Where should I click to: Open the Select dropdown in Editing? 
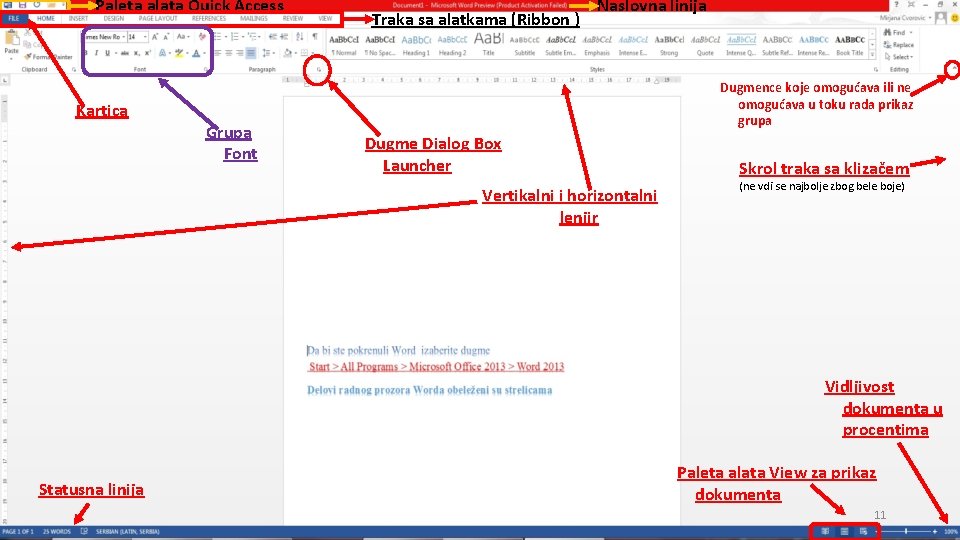[899, 57]
